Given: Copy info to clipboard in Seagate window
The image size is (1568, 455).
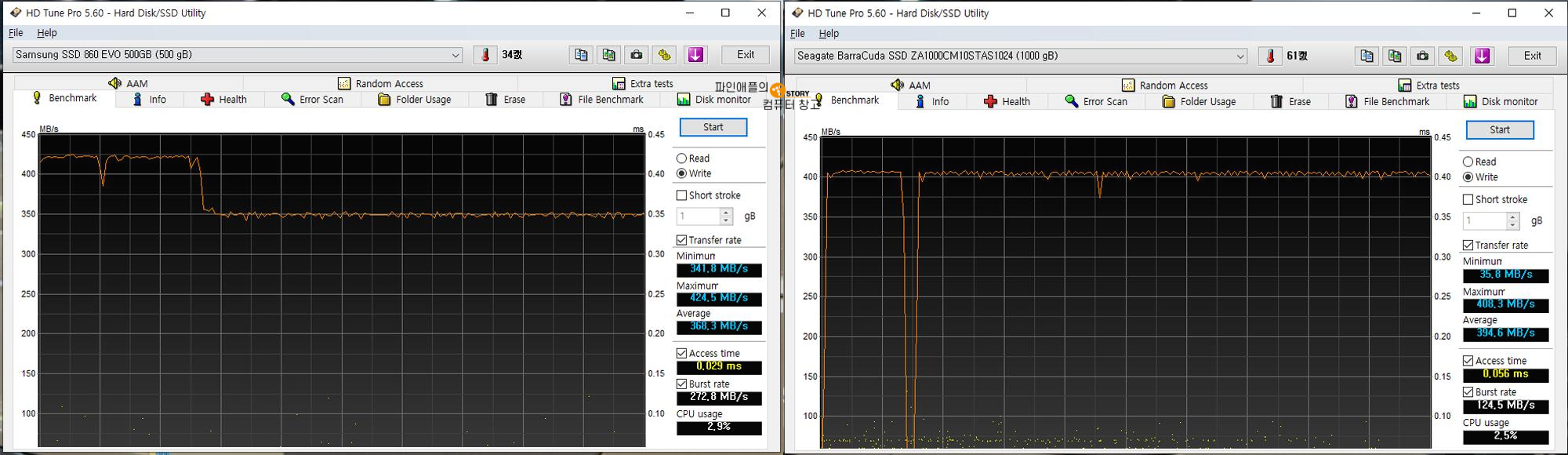Looking at the screenshot, I should [x=1367, y=56].
